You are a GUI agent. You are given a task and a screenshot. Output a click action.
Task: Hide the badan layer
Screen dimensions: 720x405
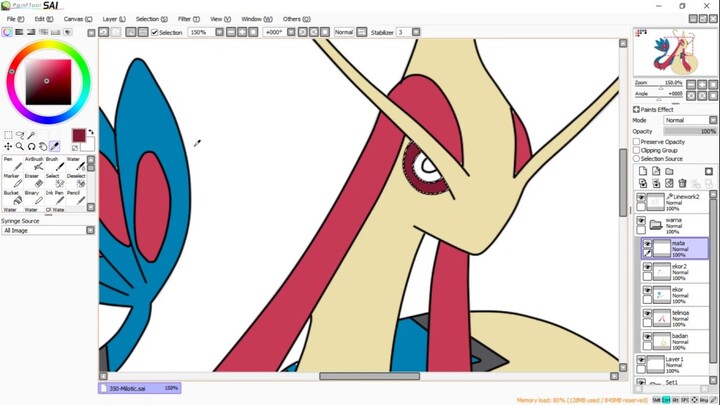pos(647,337)
